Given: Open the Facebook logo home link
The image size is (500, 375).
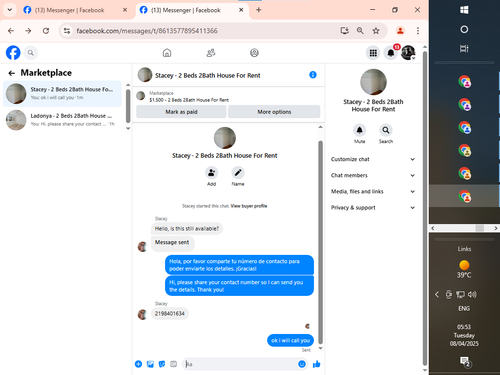Looking at the screenshot, I should pos(13,53).
